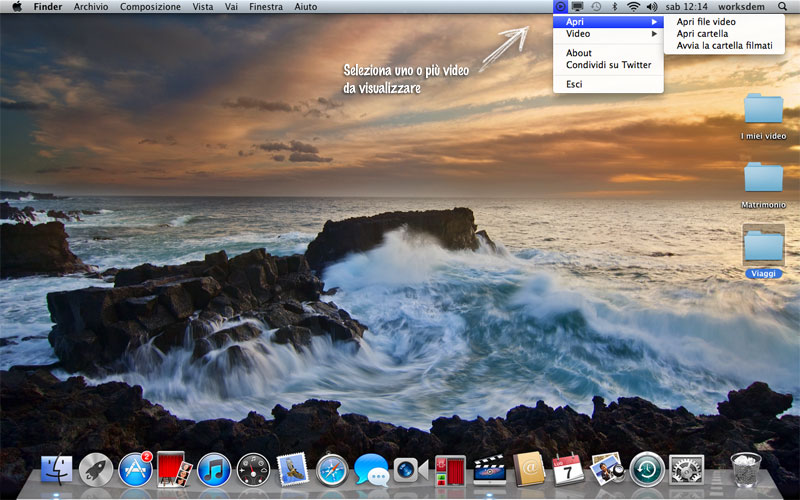The height and width of the screenshot is (500, 800).
Task: Launch Launchpad rocket icon in dock
Action: coord(95,469)
